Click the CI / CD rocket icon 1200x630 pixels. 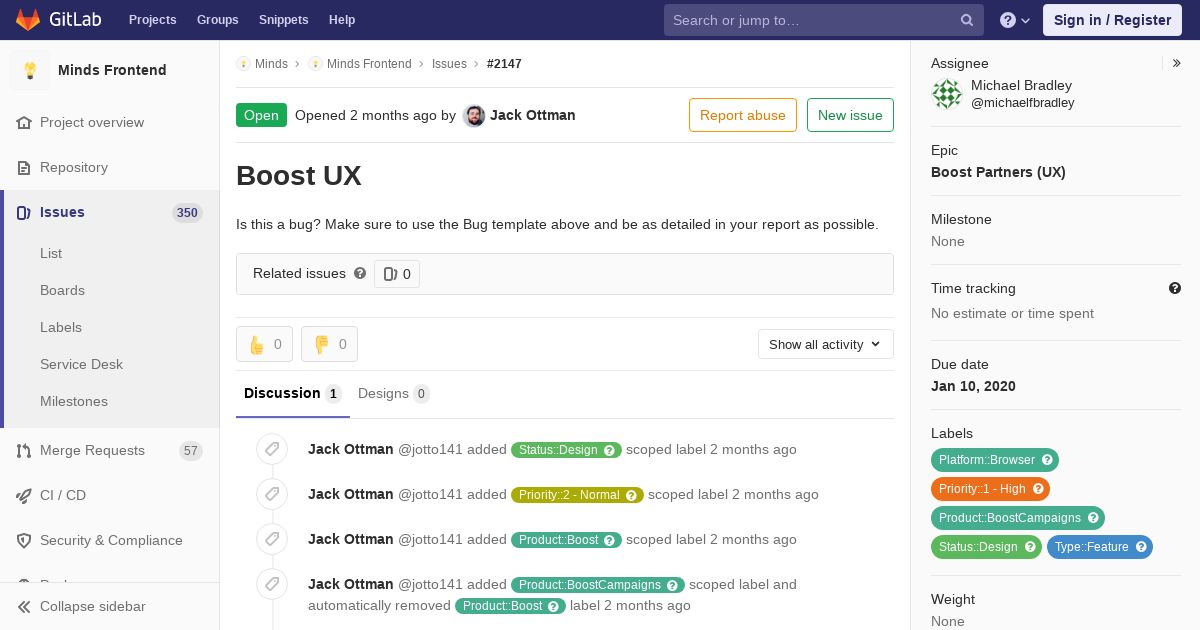24,495
